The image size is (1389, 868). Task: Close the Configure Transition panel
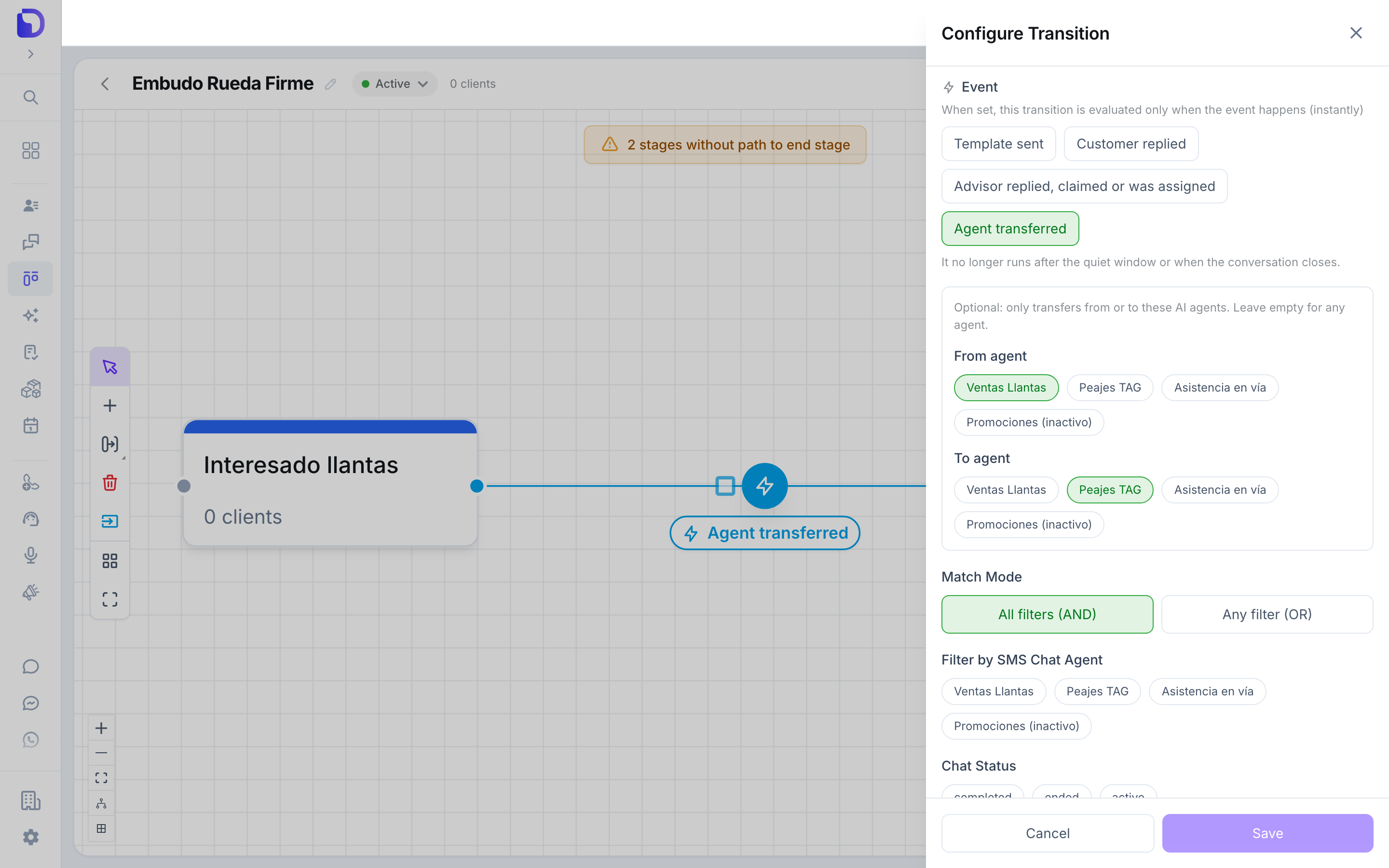1356,33
